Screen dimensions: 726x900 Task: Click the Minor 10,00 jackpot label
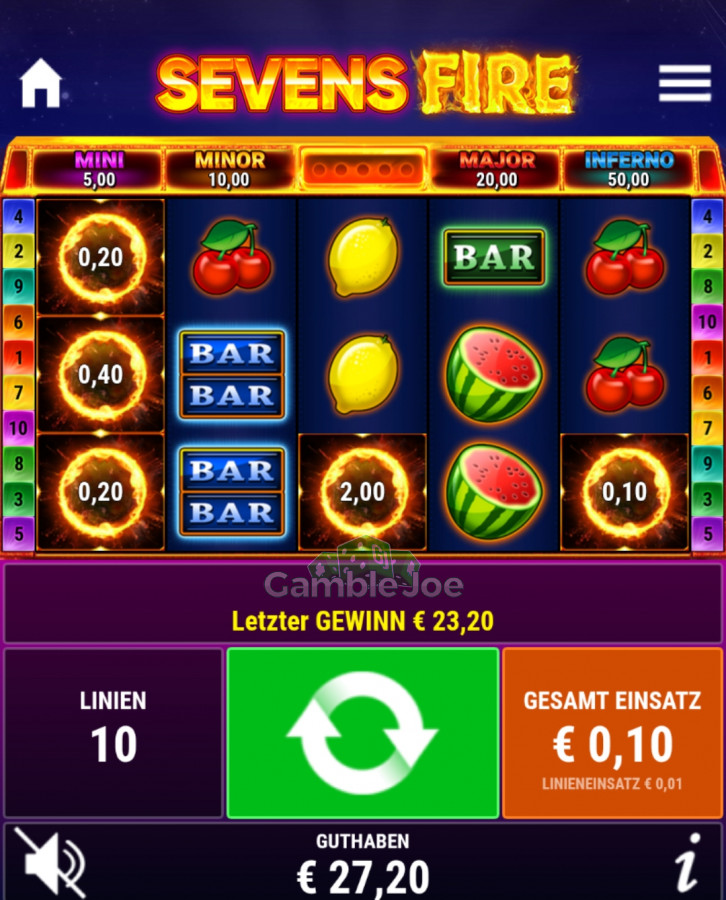point(230,169)
